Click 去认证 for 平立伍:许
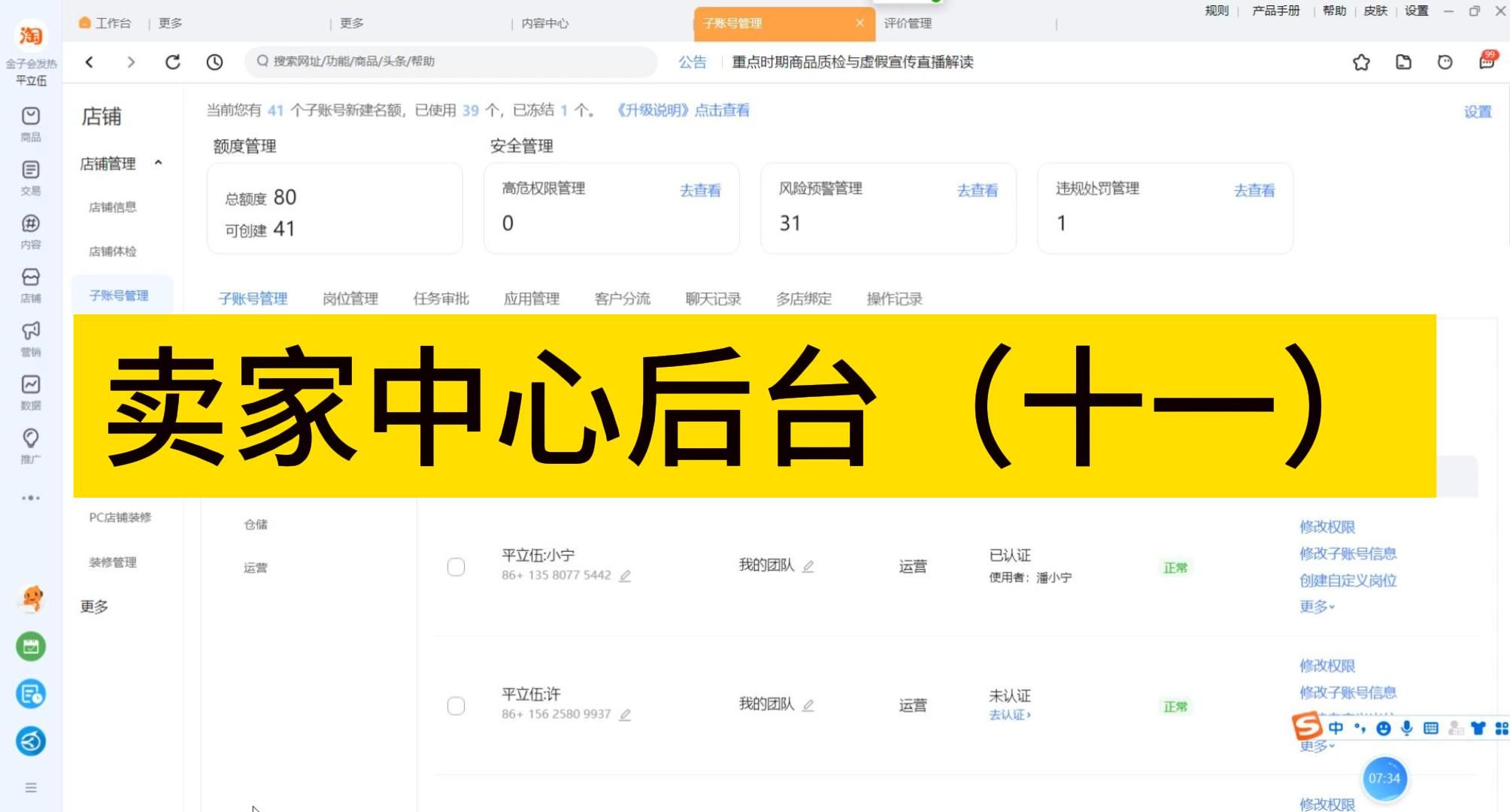The image size is (1510, 812). coord(1010,715)
